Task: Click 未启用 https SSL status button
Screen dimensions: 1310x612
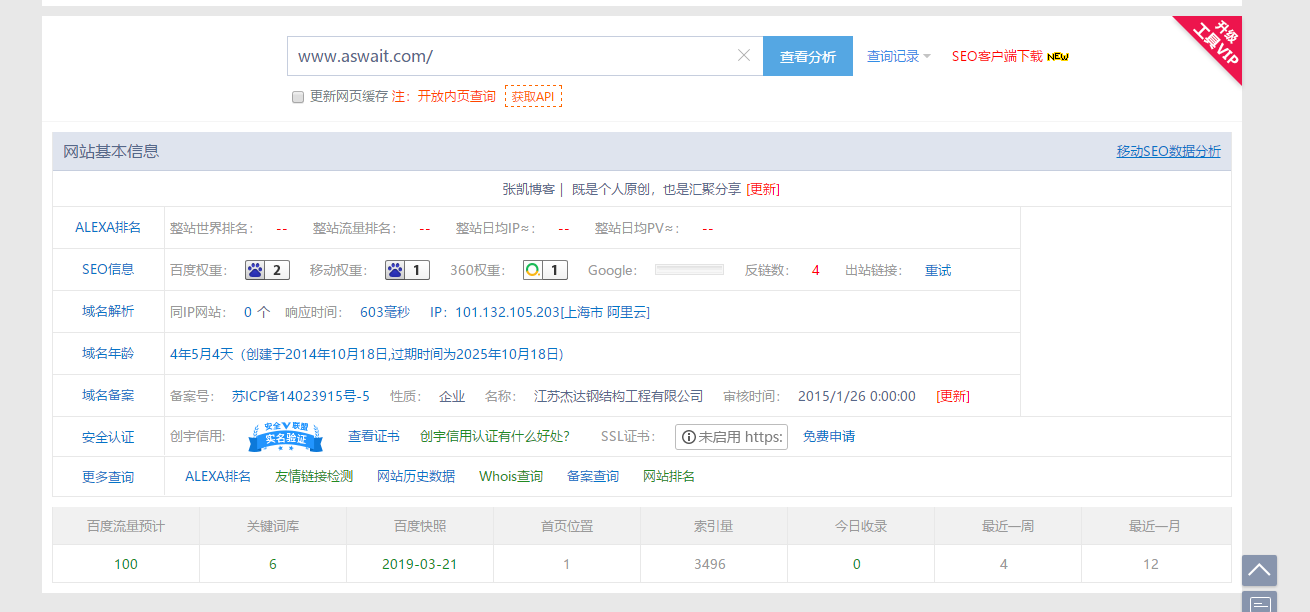Action: (731, 437)
